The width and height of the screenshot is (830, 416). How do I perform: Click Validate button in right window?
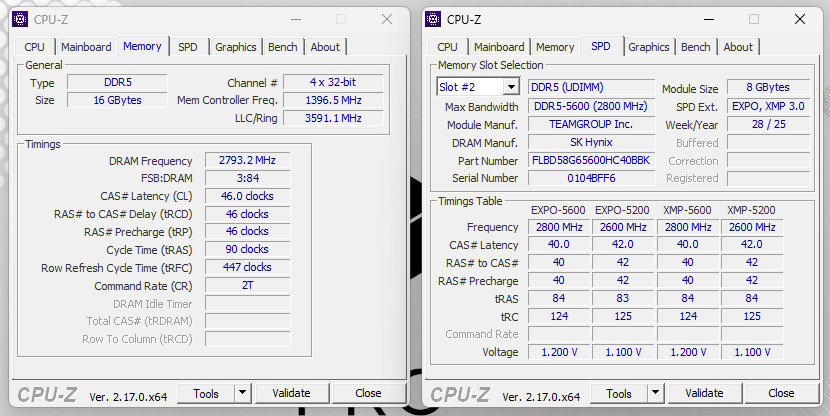[x=704, y=393]
